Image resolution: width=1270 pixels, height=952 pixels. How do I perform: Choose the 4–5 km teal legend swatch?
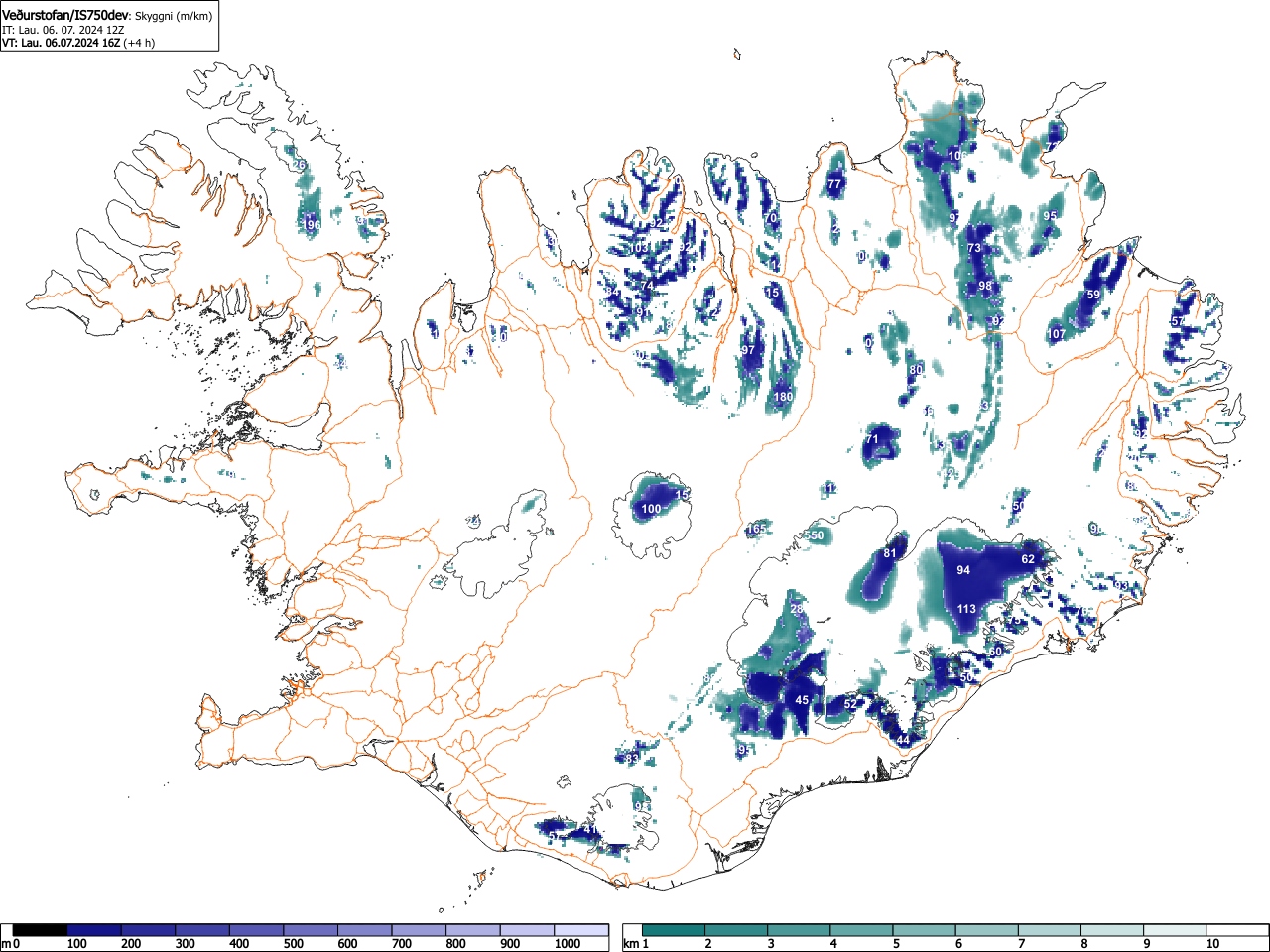tap(863, 930)
